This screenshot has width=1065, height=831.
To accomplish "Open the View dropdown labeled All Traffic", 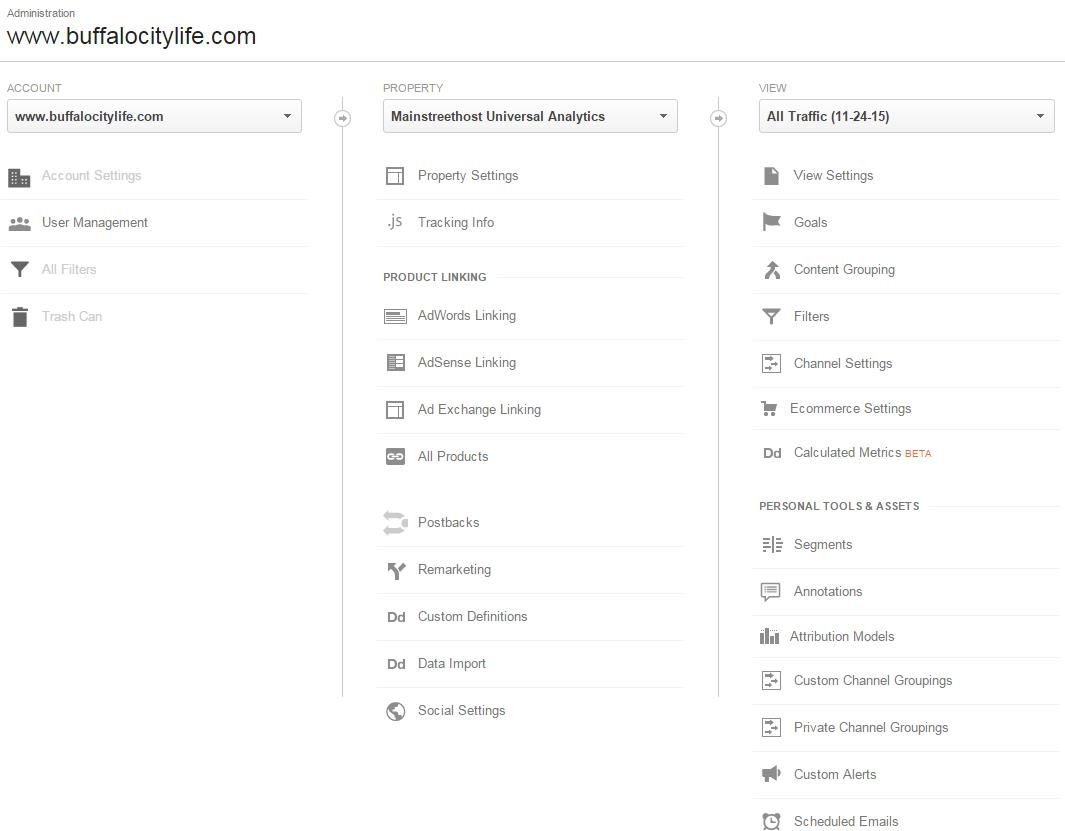I will [906, 116].
